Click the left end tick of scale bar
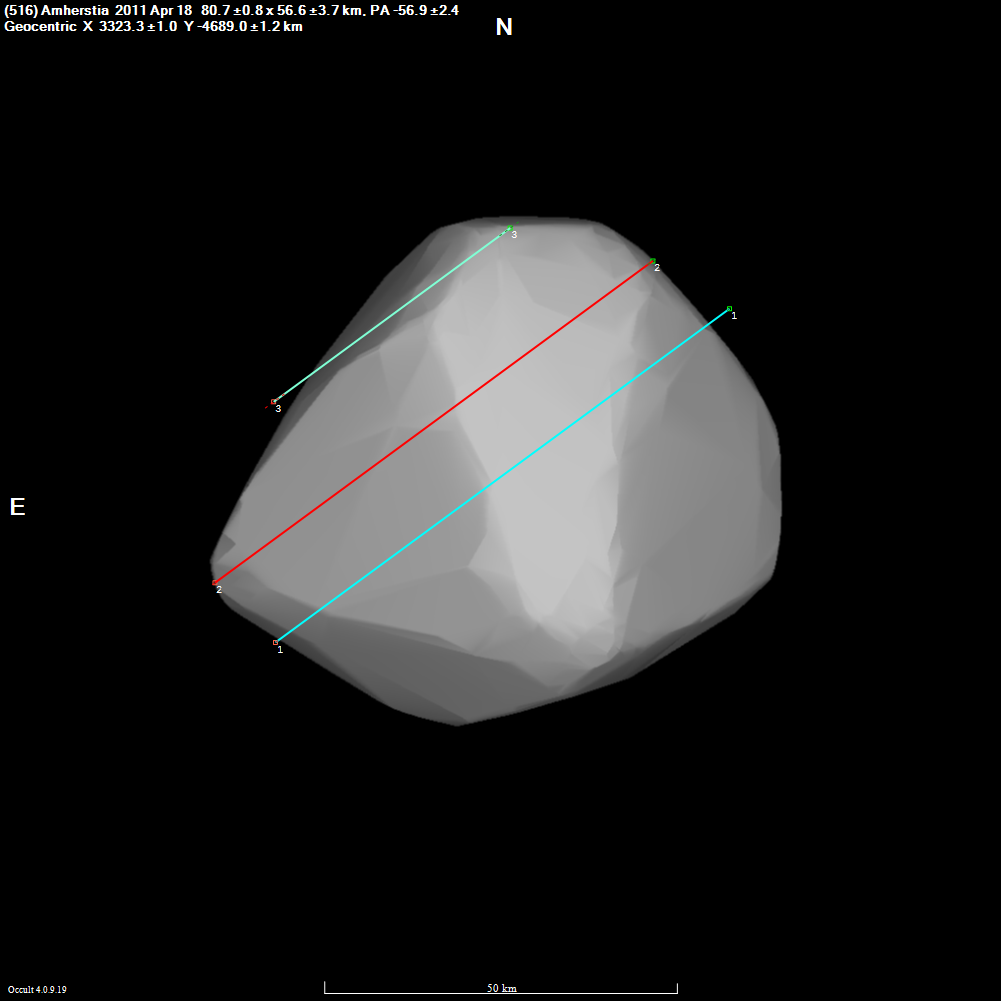The width and height of the screenshot is (1001, 1001). click(325, 988)
